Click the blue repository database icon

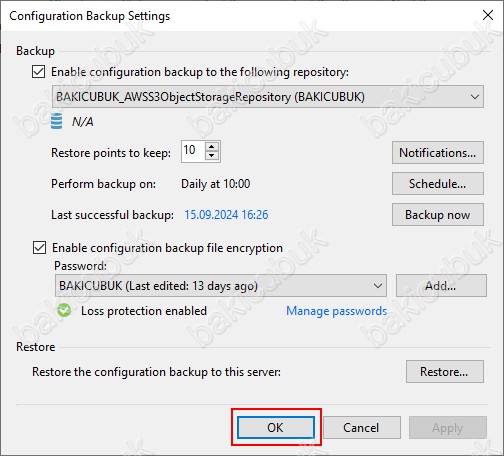[56, 121]
